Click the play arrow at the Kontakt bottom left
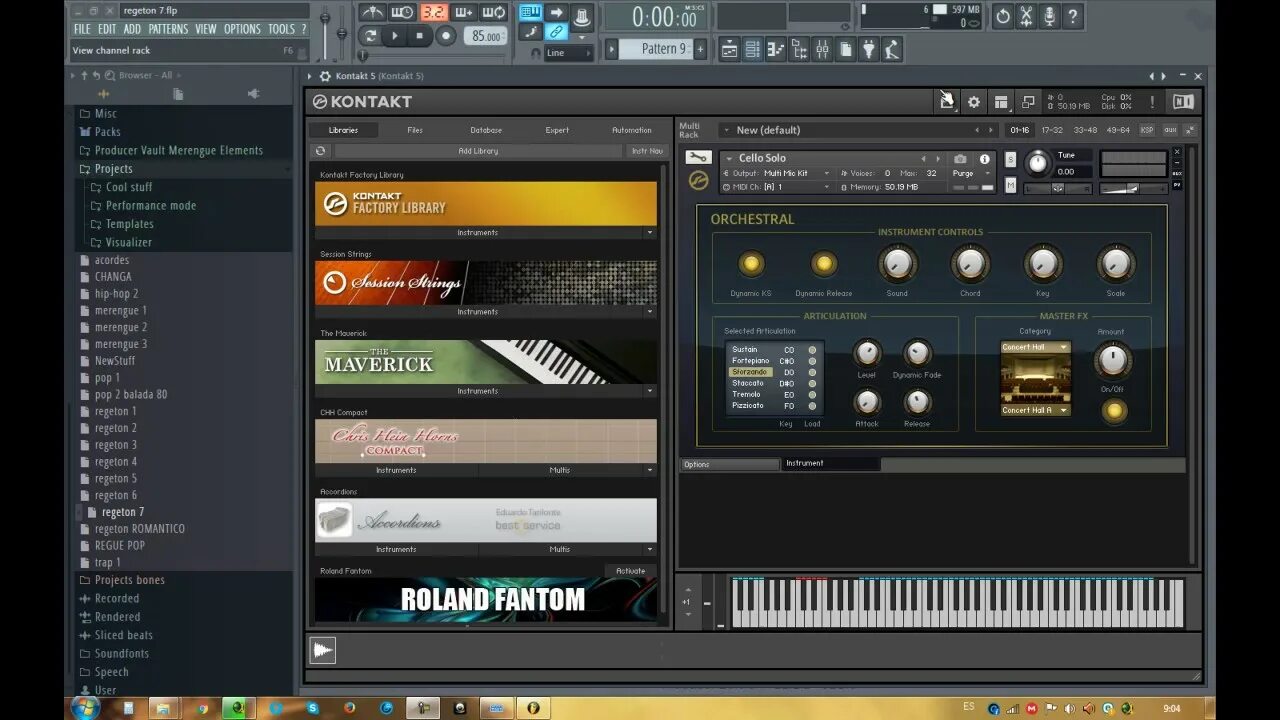Screen dimensions: 1280x720 coord(322,651)
